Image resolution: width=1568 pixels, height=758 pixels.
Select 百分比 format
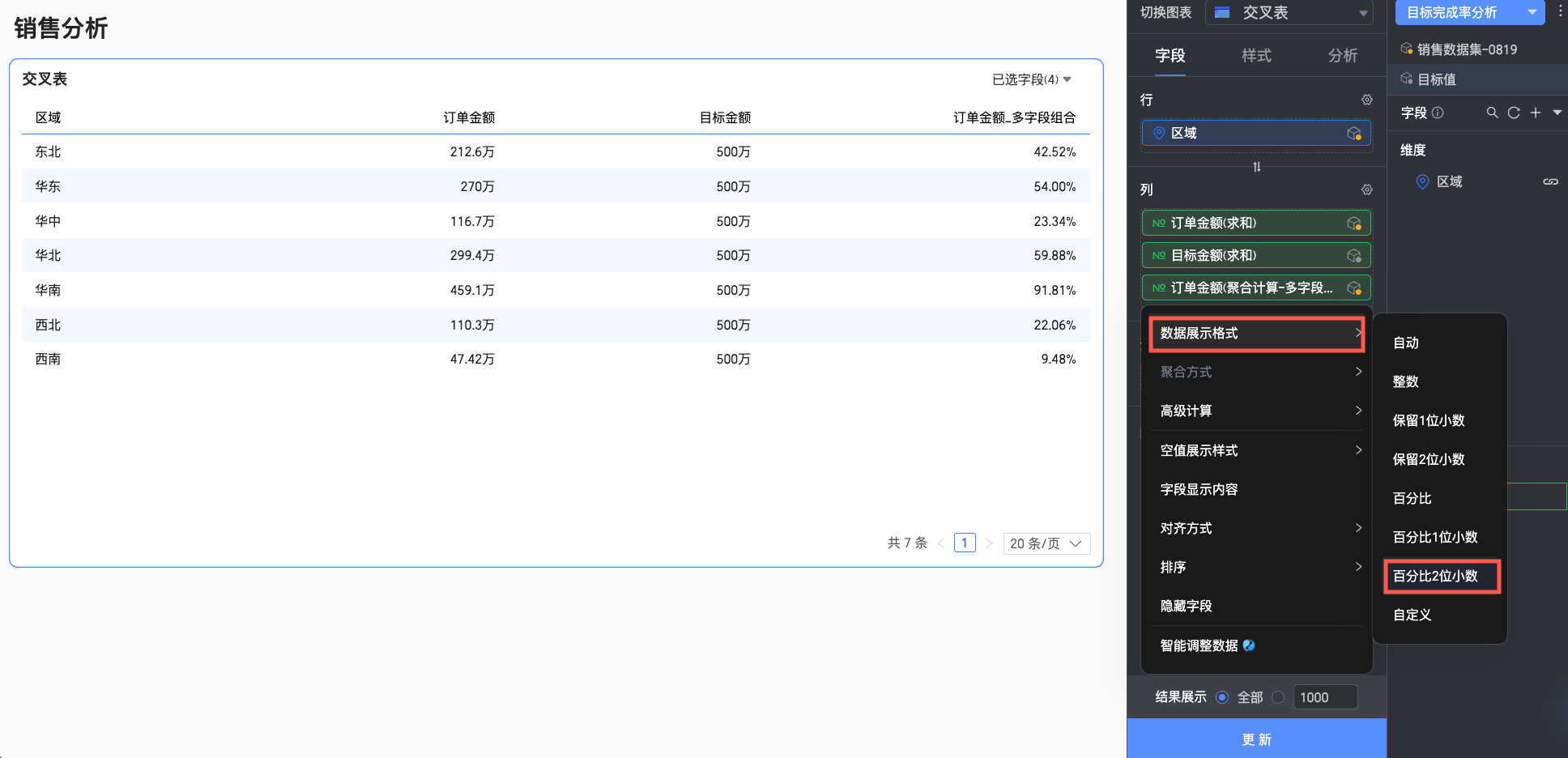1440,498
